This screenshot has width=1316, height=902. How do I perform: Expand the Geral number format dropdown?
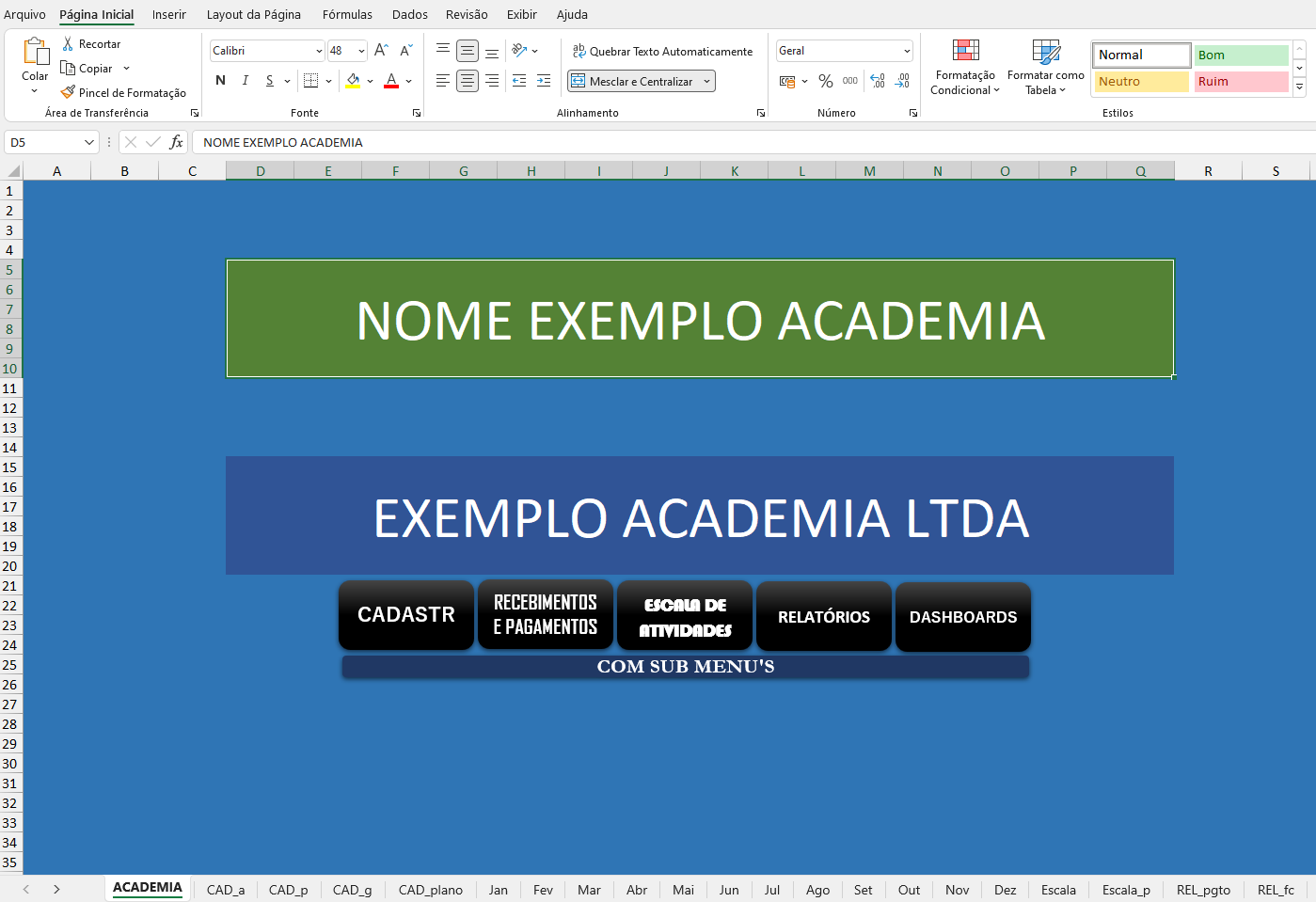point(907,51)
